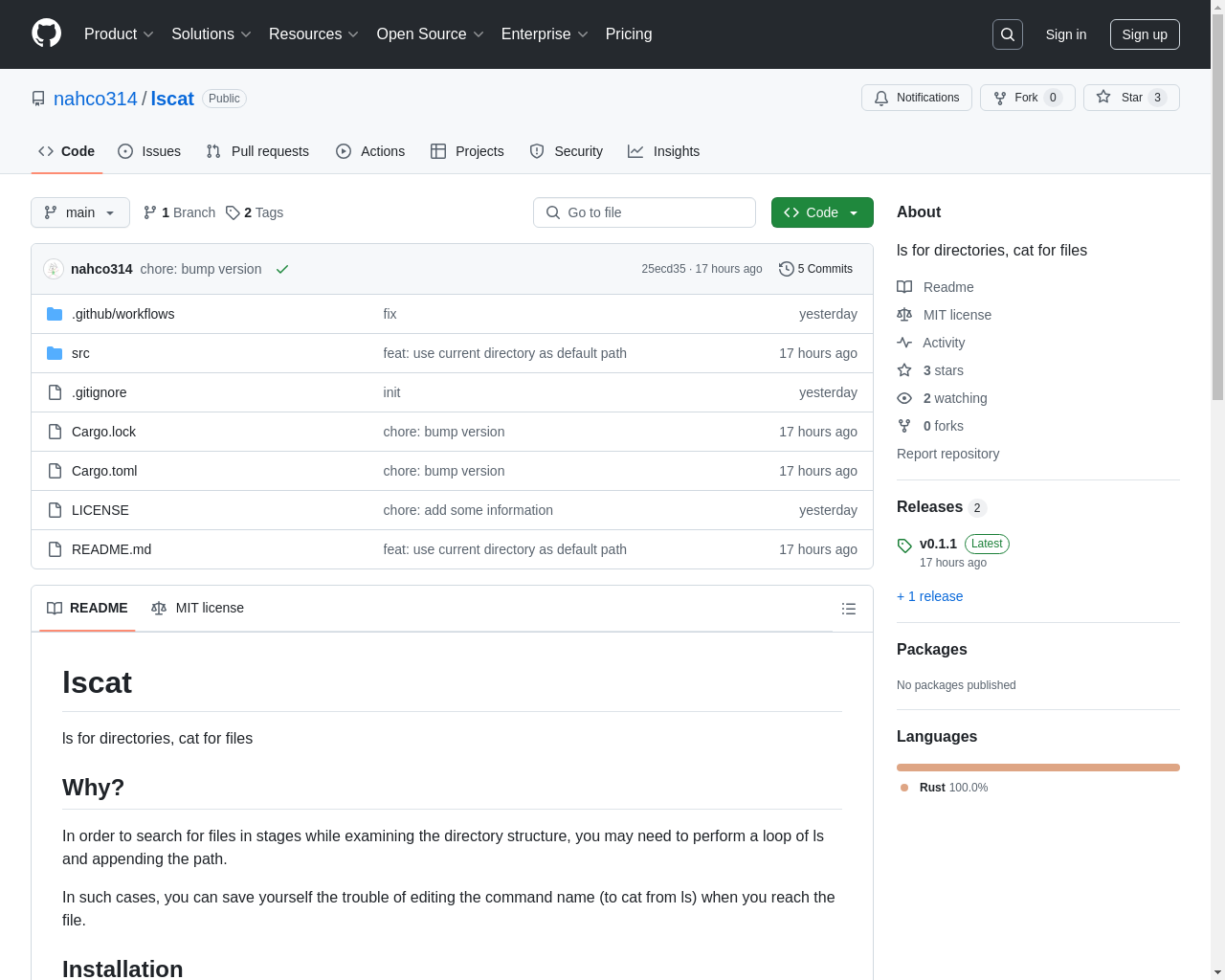The image size is (1225, 980).
Task: Open the Pricing link
Action: (x=629, y=34)
